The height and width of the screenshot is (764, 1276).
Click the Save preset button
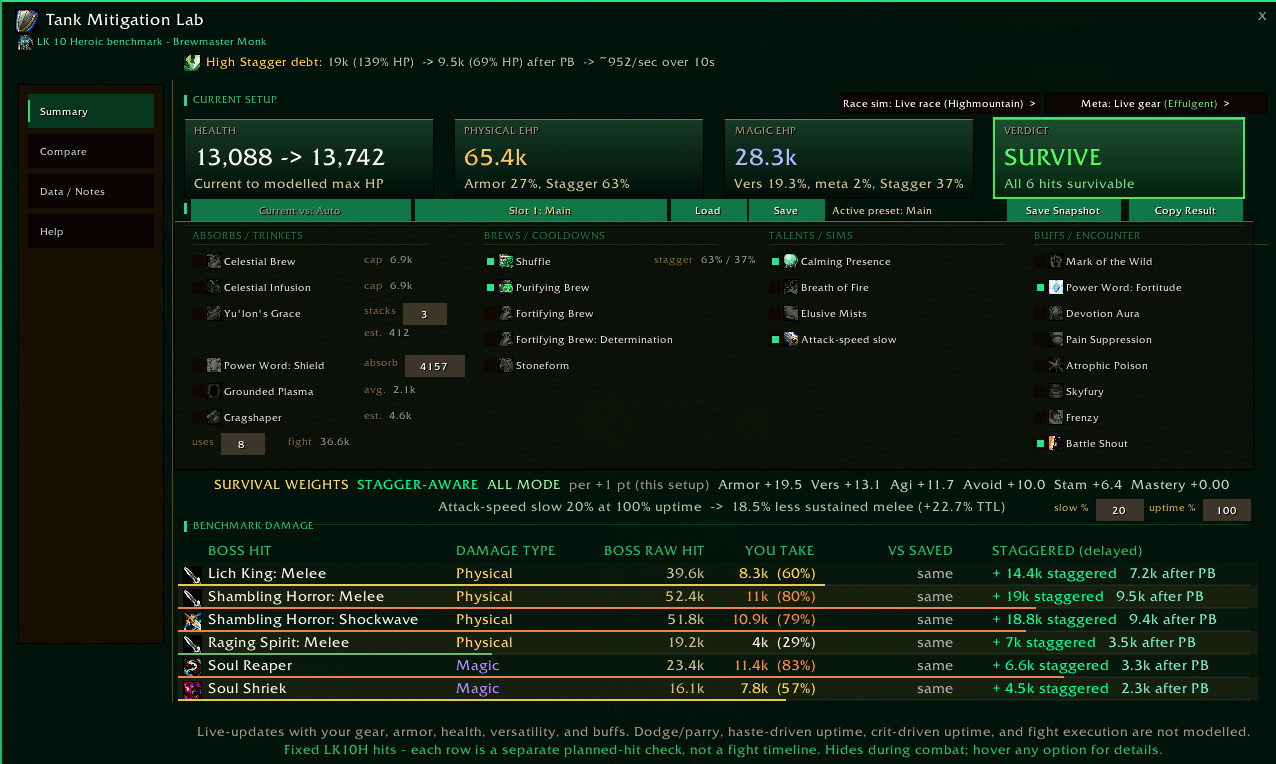pyautogui.click(x=786, y=210)
